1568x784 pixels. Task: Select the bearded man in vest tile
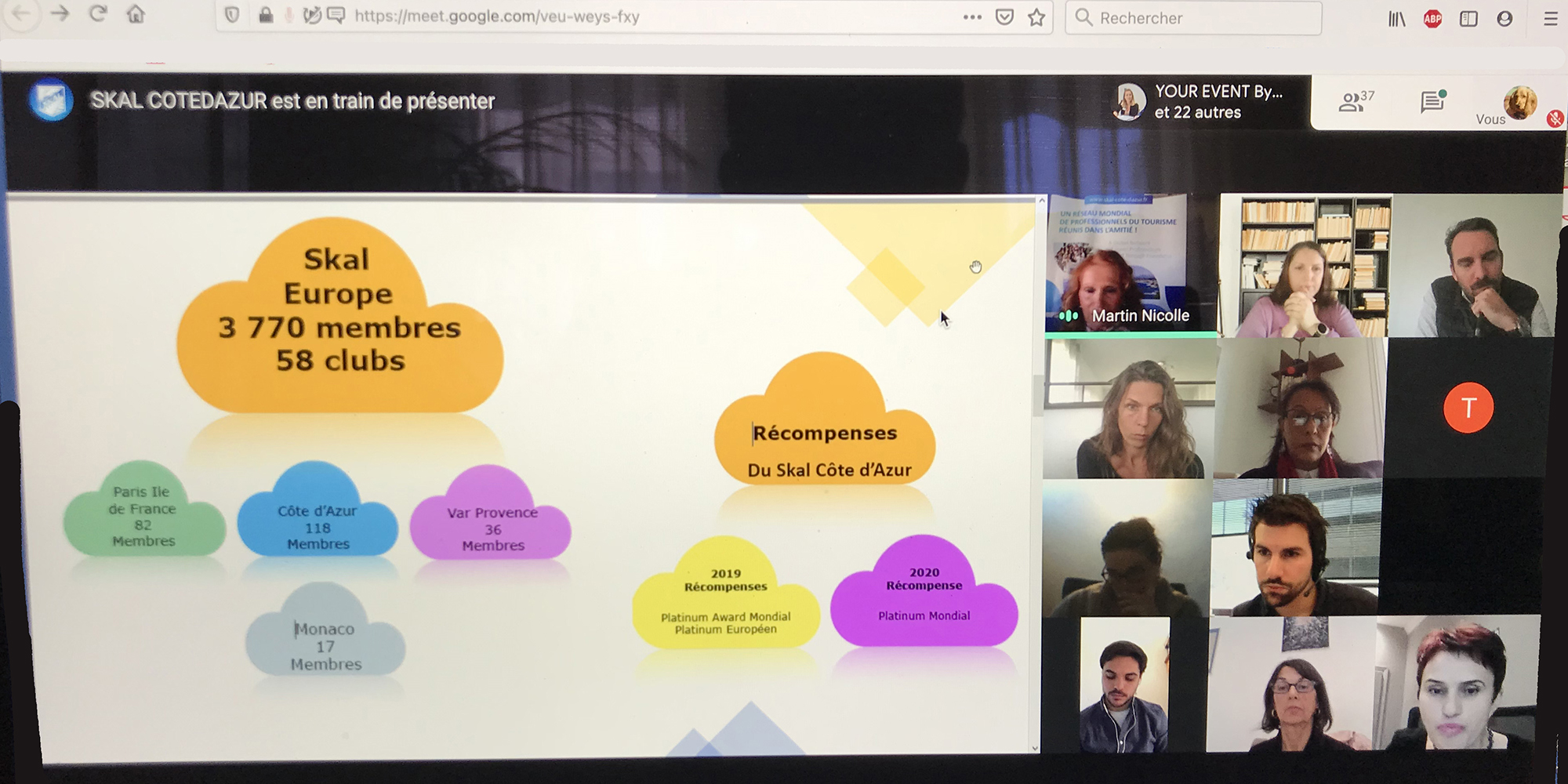coord(1475,266)
